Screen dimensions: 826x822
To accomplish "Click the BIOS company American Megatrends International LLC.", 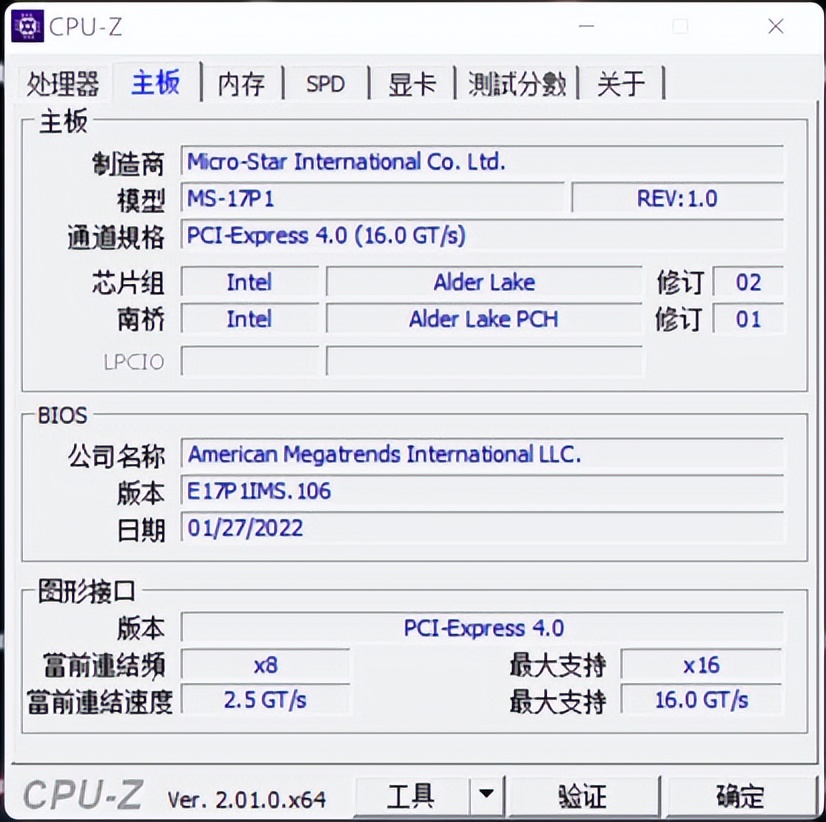I will point(481,454).
